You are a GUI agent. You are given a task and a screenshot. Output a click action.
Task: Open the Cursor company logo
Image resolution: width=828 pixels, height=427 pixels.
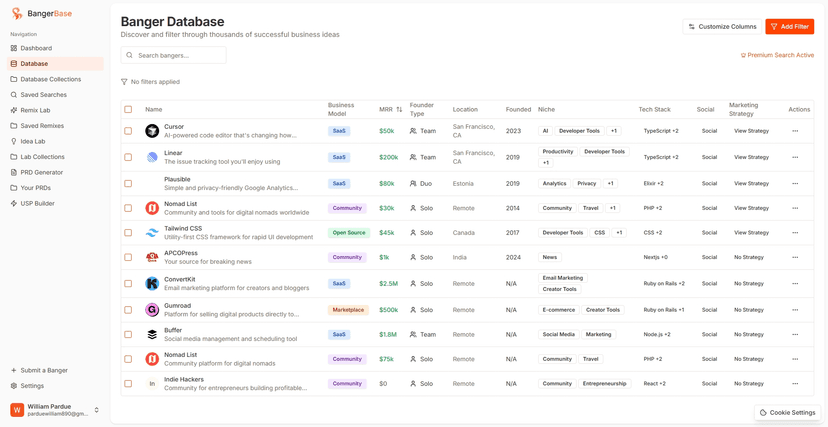click(152, 131)
